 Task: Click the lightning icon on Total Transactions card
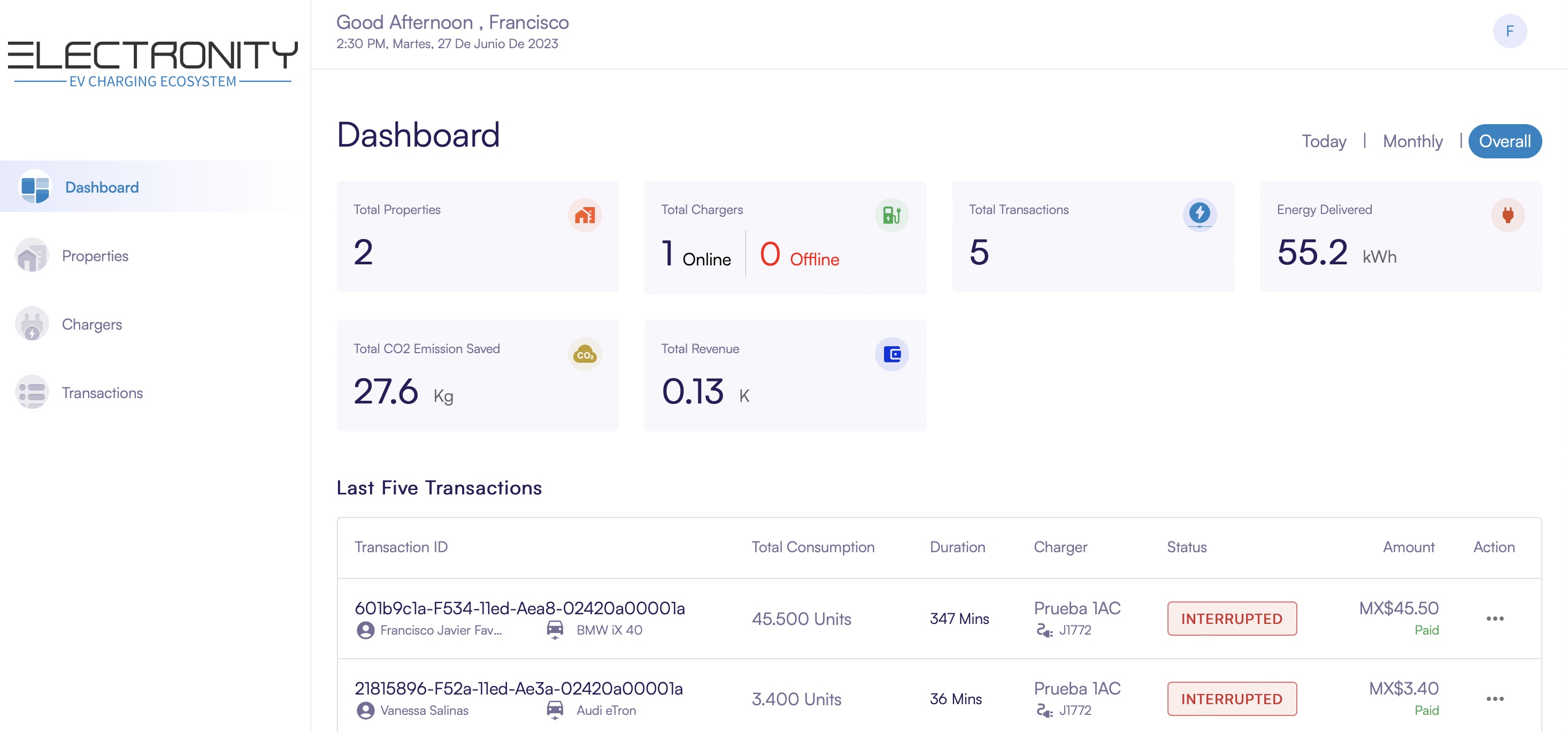1200,215
